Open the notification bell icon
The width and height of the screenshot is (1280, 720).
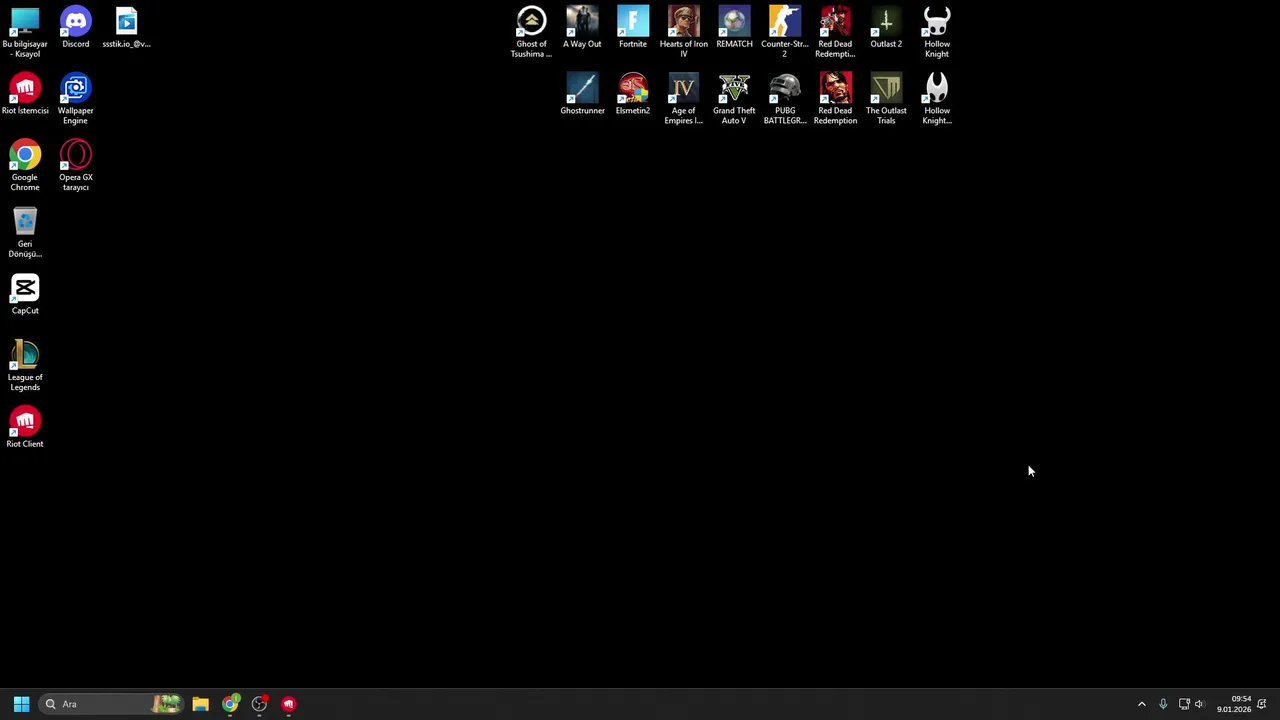click(1262, 704)
